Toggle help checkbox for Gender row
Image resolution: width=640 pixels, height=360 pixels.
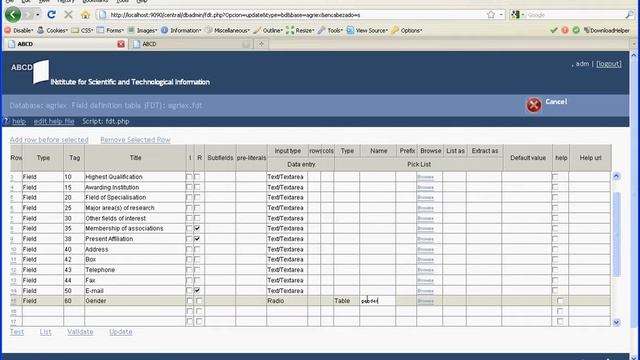560,301
